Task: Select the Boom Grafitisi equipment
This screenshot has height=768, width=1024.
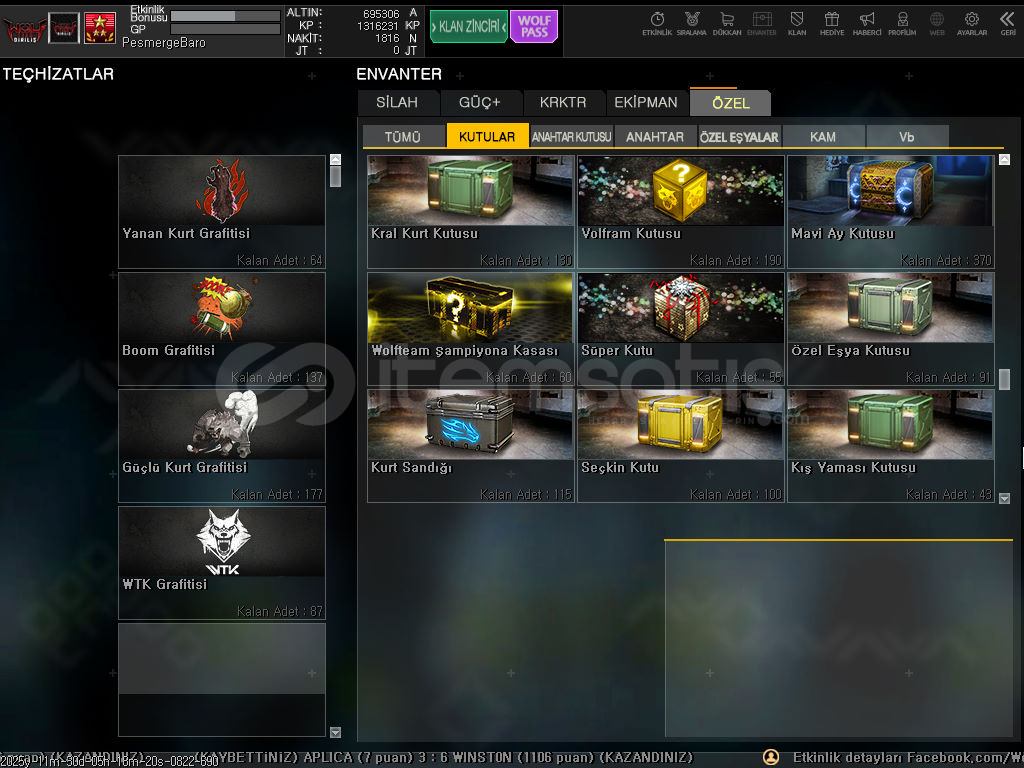Action: [221, 328]
